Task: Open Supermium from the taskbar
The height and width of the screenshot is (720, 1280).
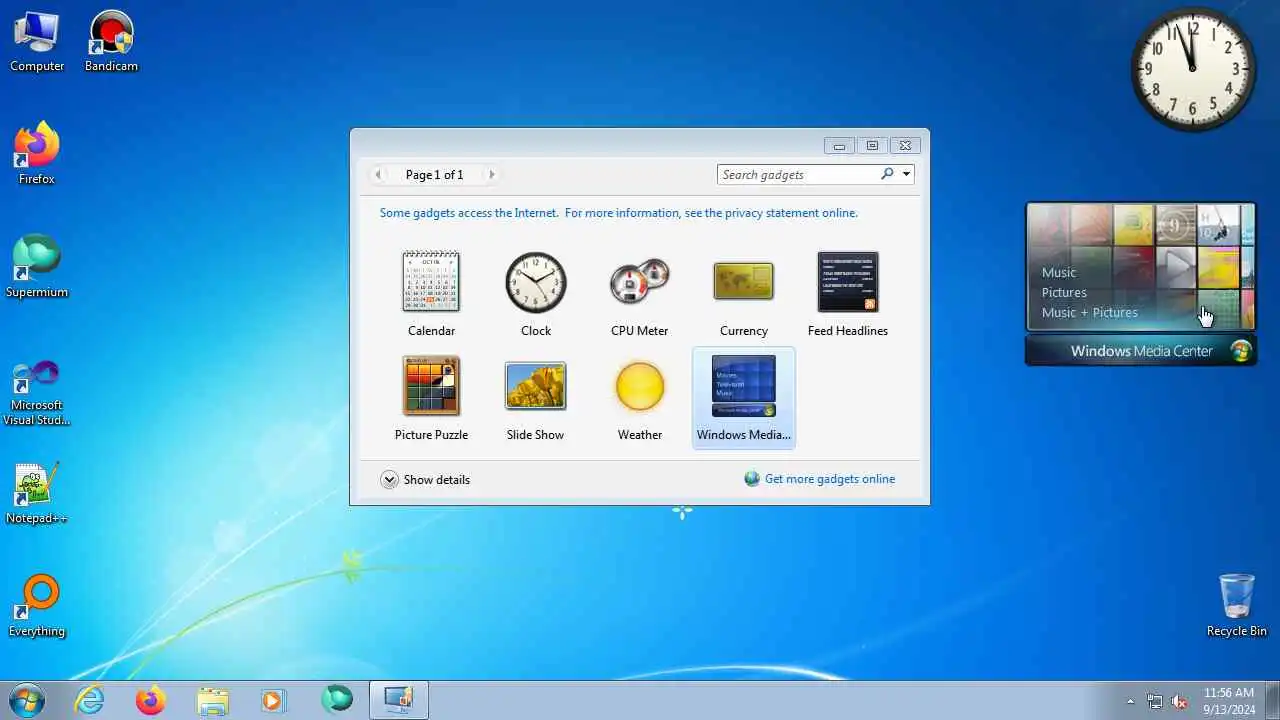Action: (x=336, y=700)
